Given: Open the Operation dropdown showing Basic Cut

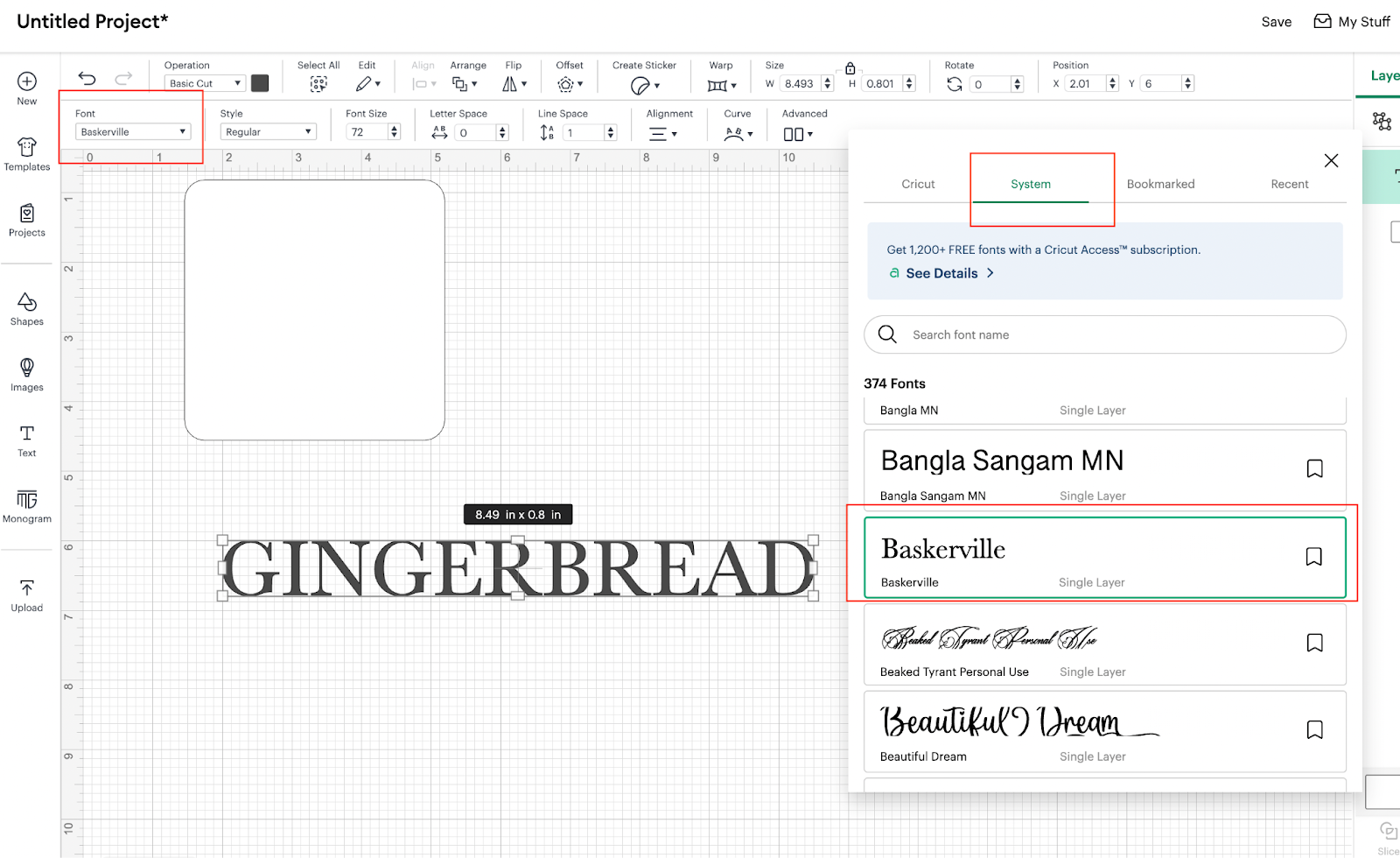Looking at the screenshot, I should tap(204, 83).
